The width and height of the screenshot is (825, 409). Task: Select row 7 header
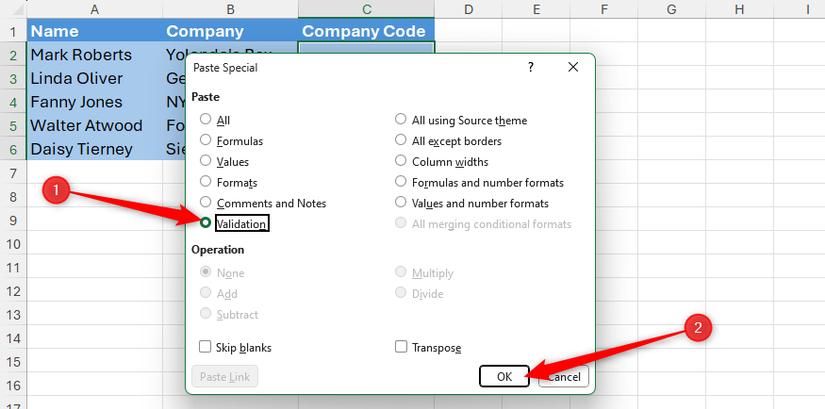13,173
